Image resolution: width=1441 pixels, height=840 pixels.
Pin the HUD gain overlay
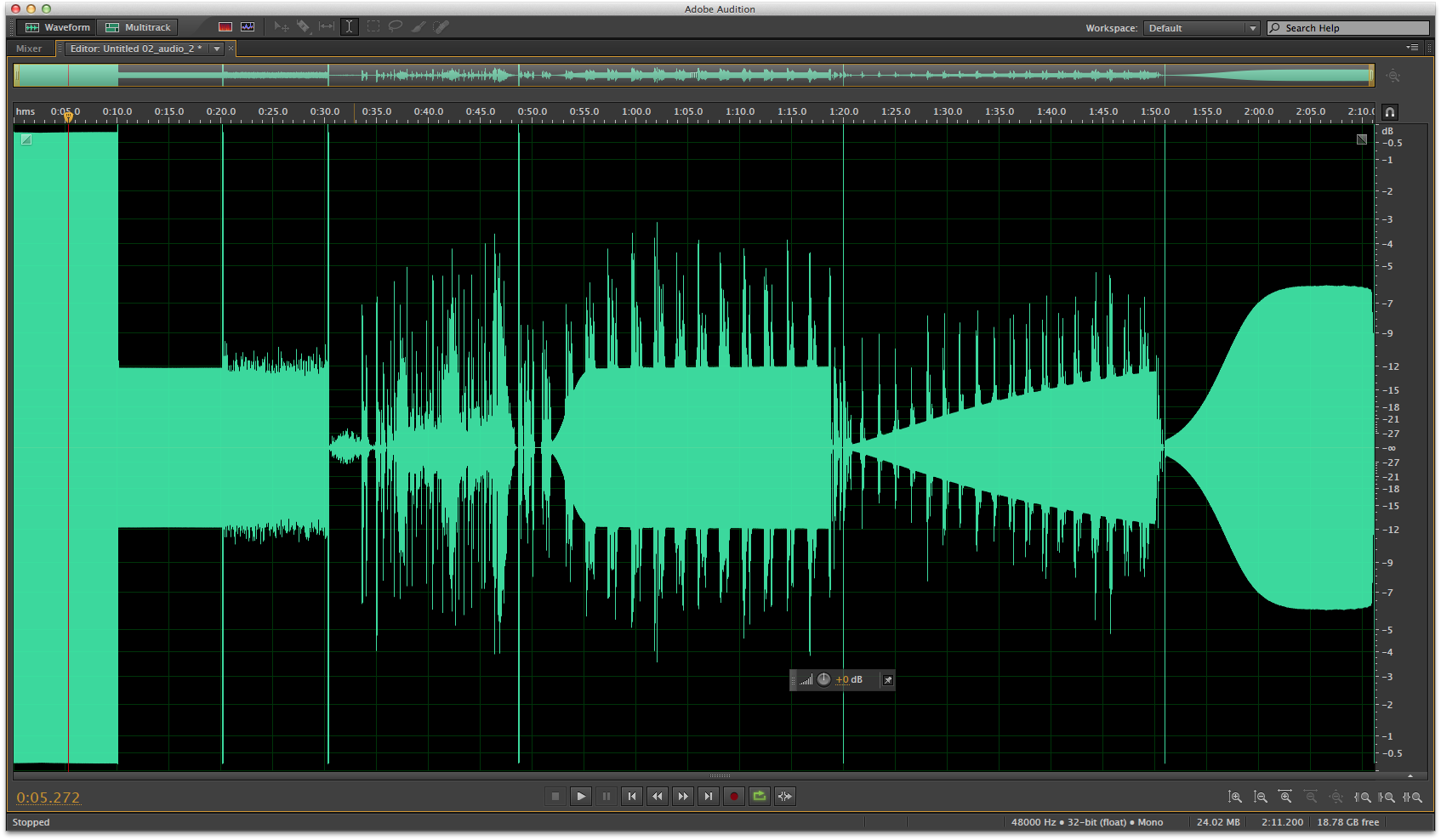pyautogui.click(x=888, y=680)
